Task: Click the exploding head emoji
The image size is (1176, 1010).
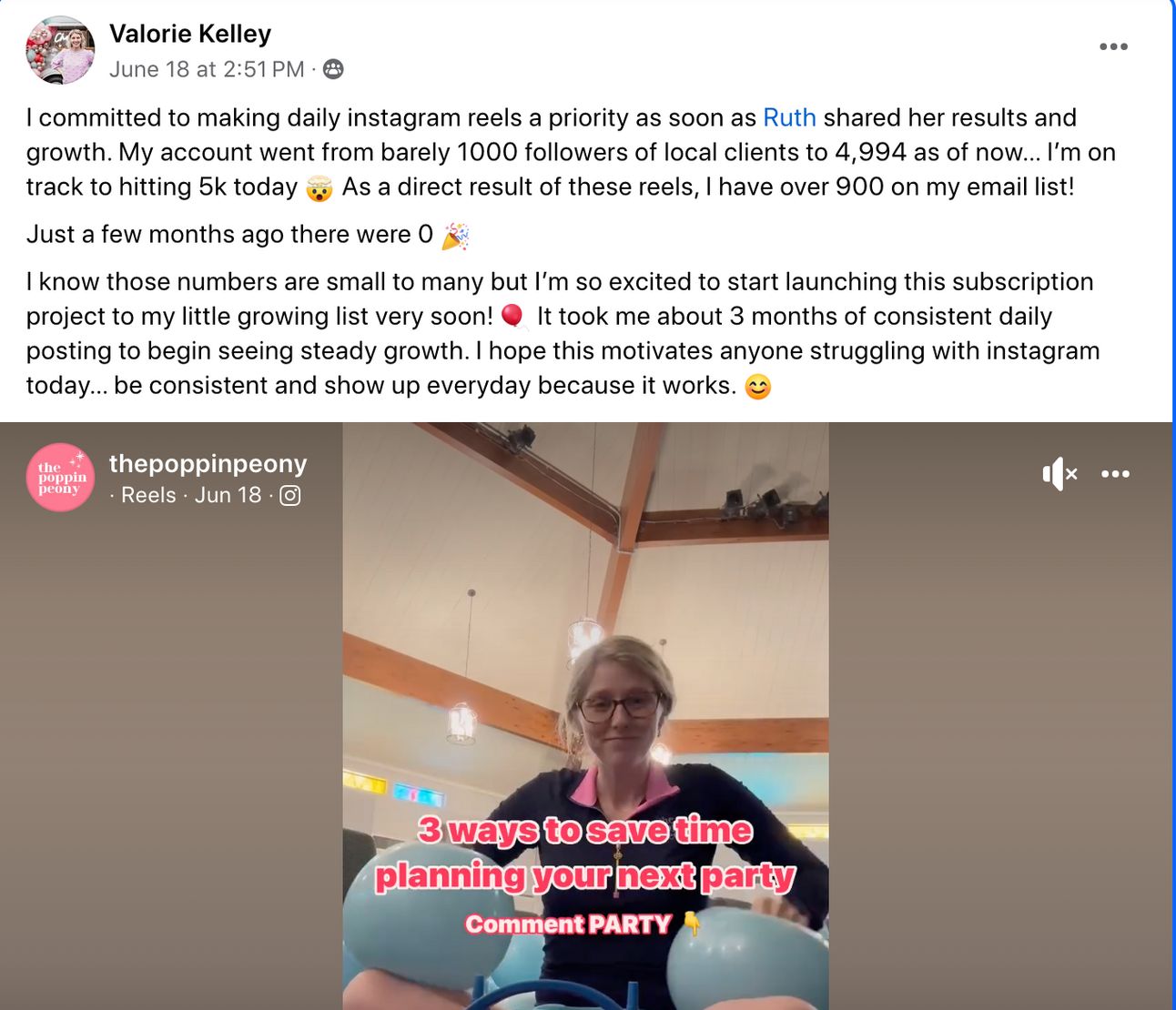Action: (x=319, y=188)
